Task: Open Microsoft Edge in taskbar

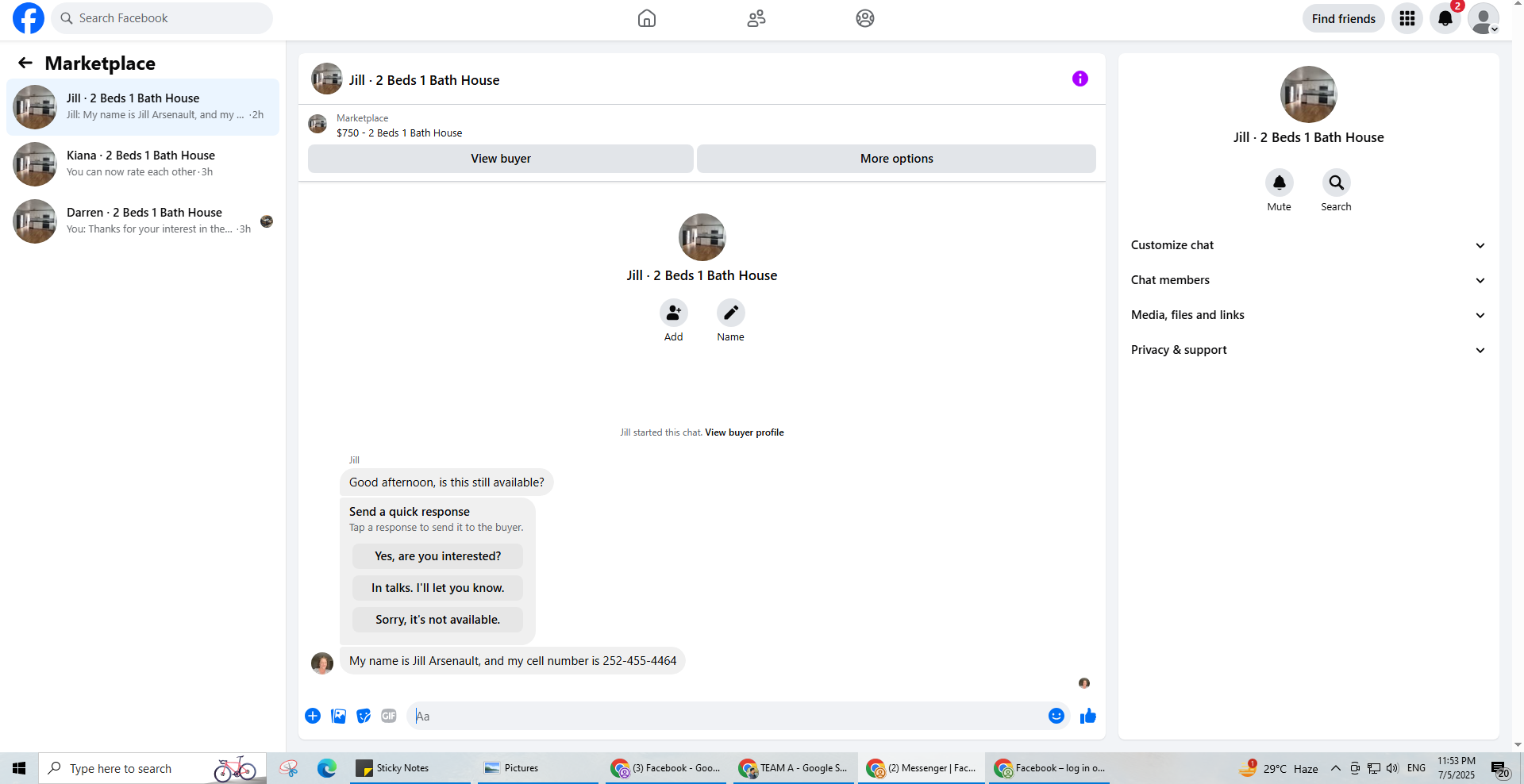Action: [327, 768]
